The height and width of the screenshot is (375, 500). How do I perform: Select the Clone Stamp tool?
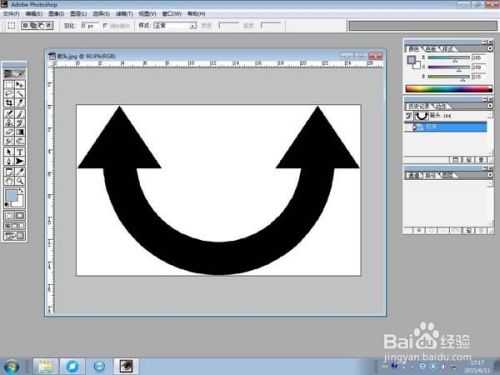point(9,123)
